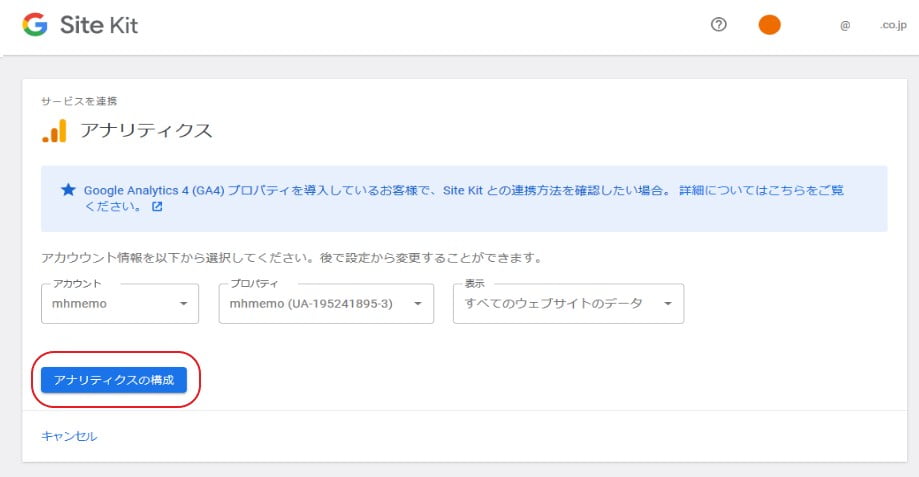Open the help question mark icon
Image resolution: width=919 pixels, height=477 pixels.
(718, 26)
